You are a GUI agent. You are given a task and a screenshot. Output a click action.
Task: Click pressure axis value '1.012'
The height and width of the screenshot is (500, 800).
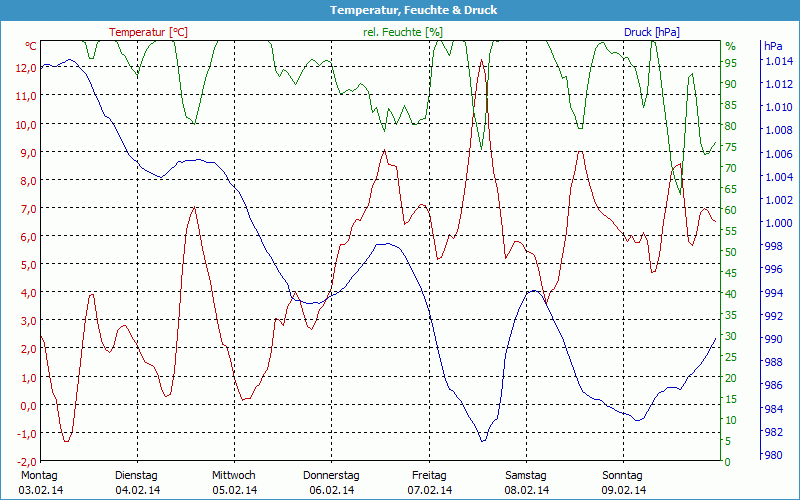point(779,84)
